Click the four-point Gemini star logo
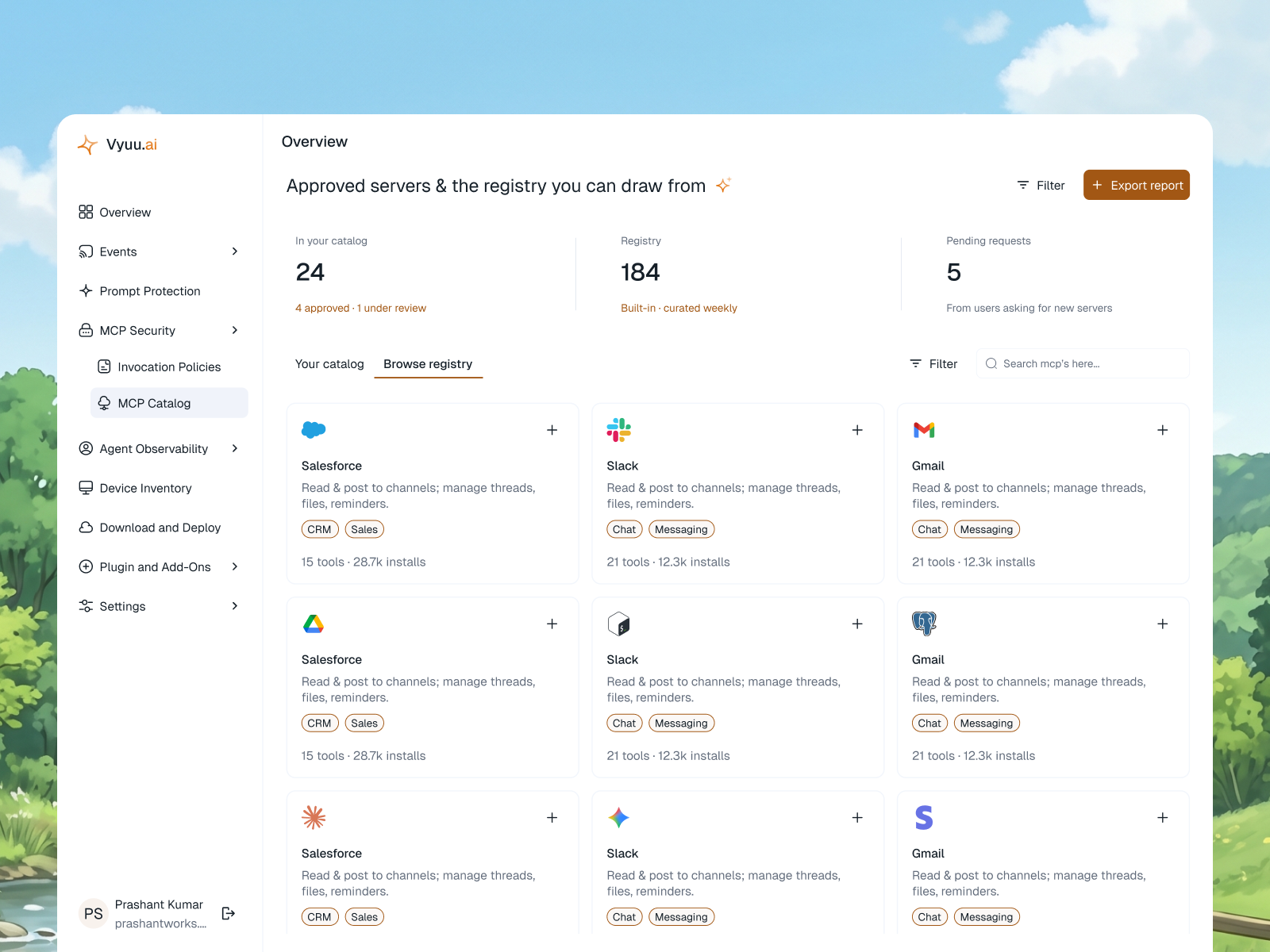The width and height of the screenshot is (1270, 952). click(619, 817)
